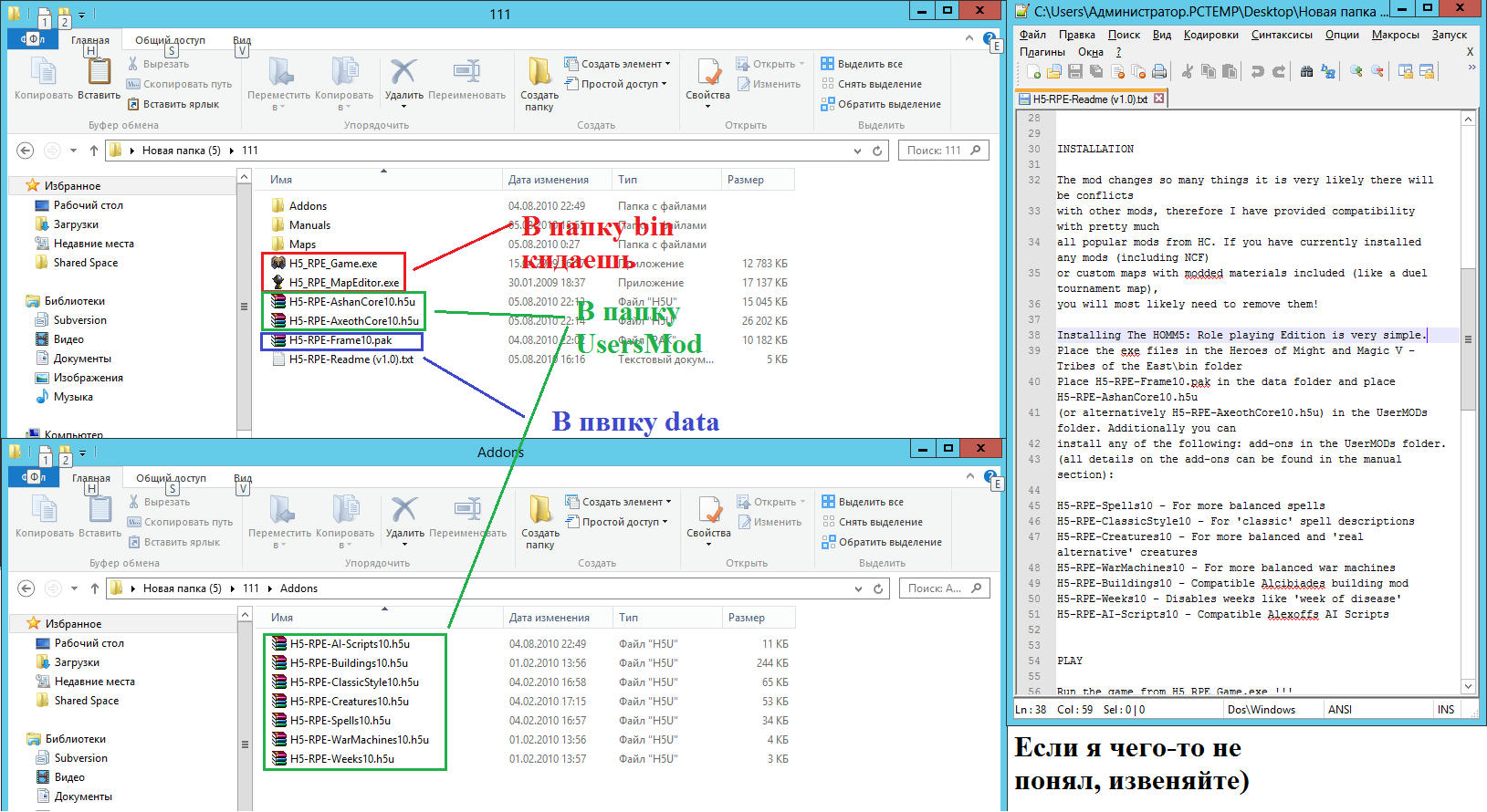Click the up-arrow navigation button in Addons window
1487x812 pixels.
[x=94, y=588]
